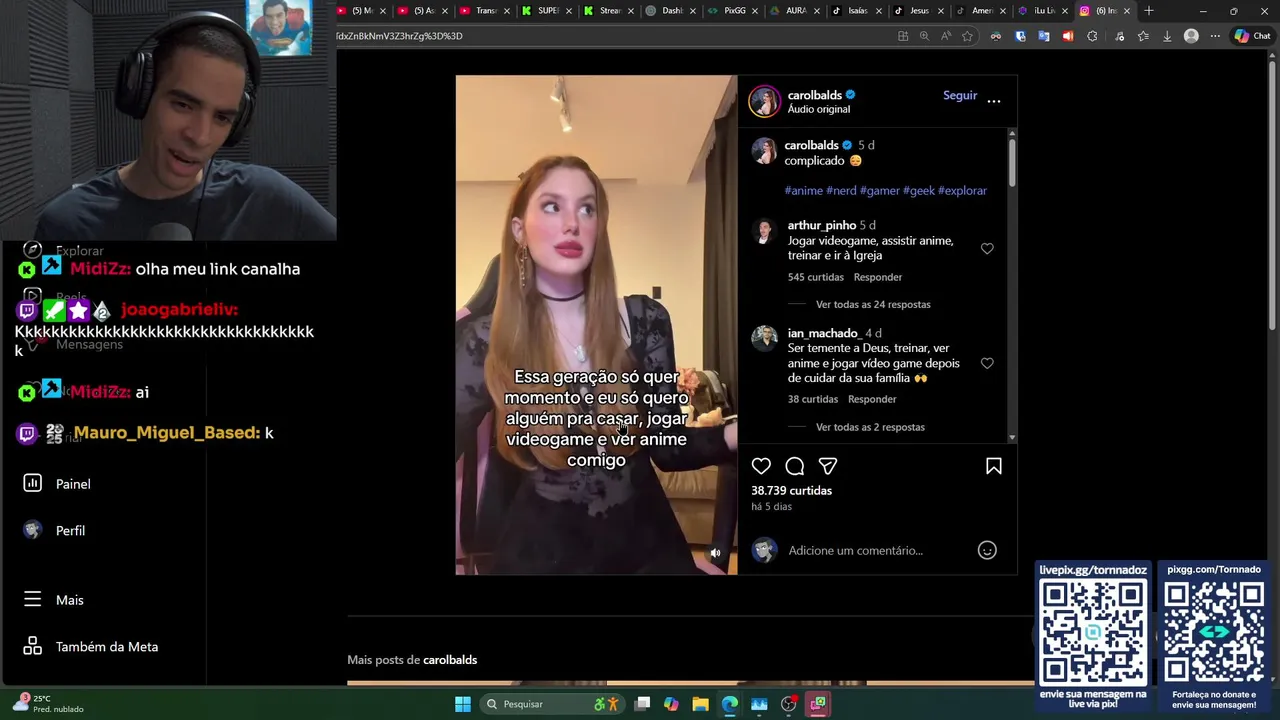The width and height of the screenshot is (1280, 720).
Task: Expand Ver todas as 2 respostas
Action: coord(870,427)
